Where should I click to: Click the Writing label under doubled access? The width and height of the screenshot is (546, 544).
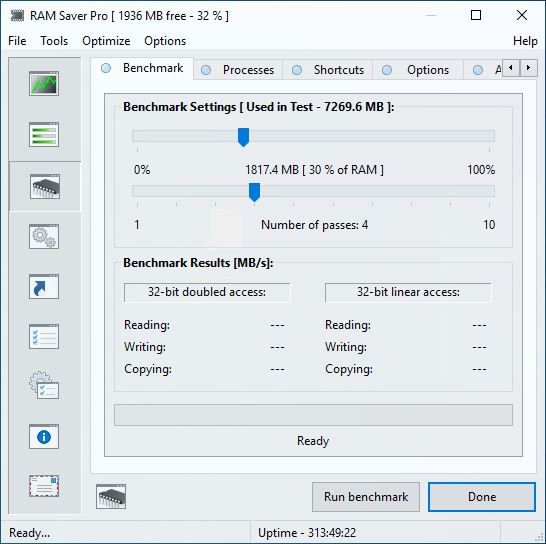(145, 347)
